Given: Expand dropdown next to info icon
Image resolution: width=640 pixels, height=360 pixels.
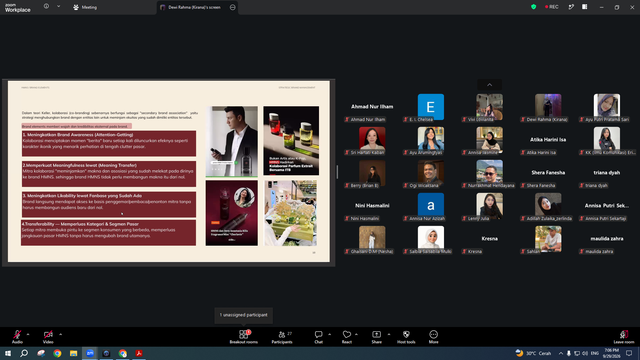Looking at the screenshot, I should click(x=58, y=7).
